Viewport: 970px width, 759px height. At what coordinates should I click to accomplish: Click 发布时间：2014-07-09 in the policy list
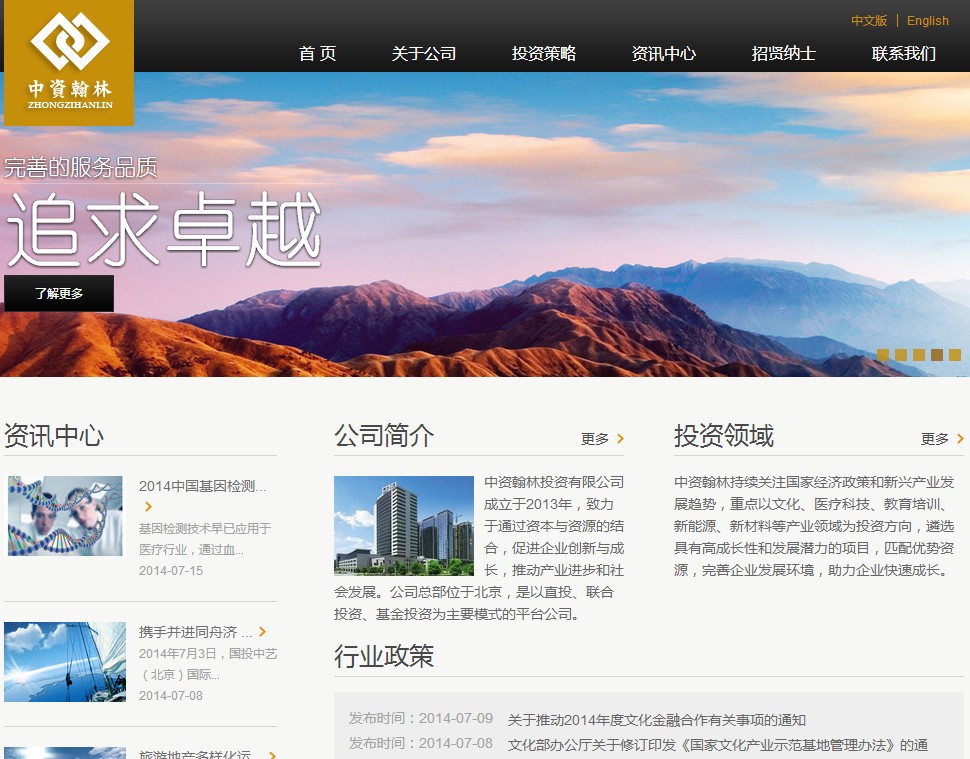coord(421,718)
